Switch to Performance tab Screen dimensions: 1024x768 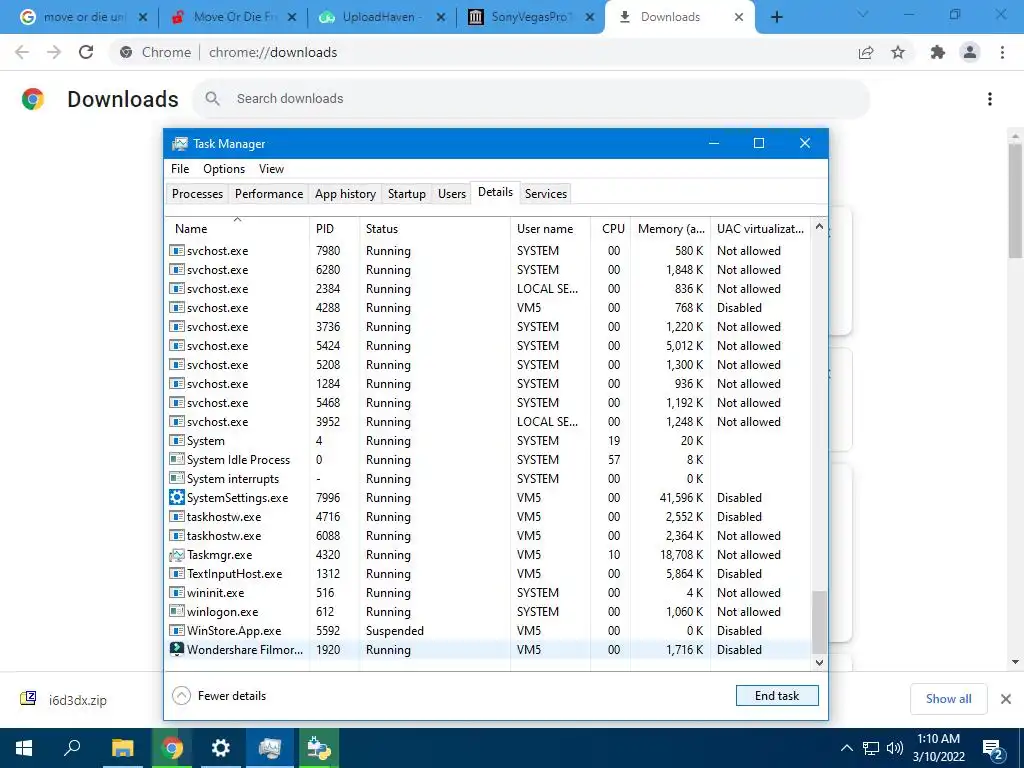click(x=269, y=193)
